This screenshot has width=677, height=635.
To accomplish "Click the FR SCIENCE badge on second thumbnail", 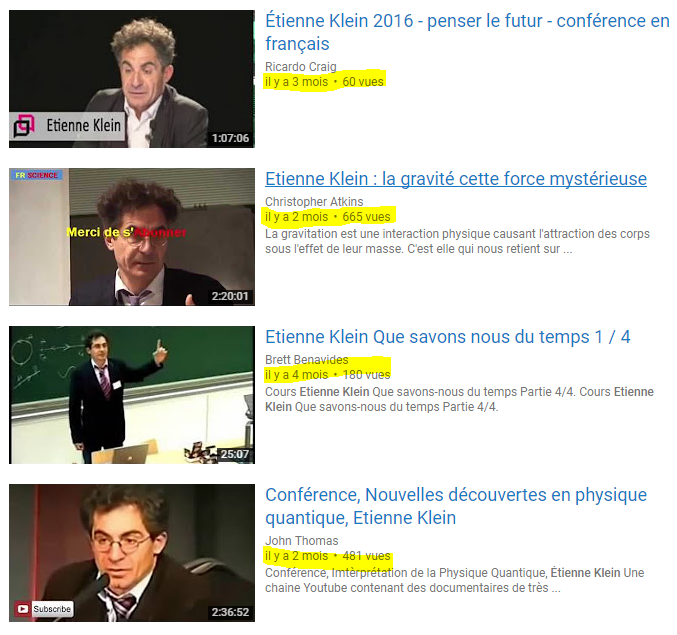I will click(37, 175).
